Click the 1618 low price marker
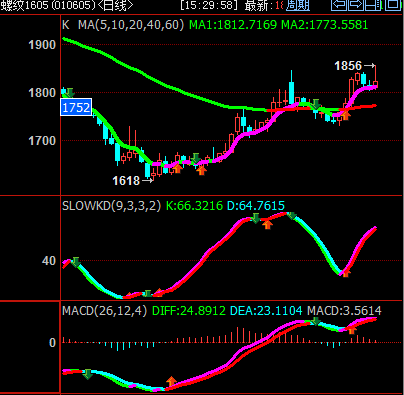 (x=126, y=181)
